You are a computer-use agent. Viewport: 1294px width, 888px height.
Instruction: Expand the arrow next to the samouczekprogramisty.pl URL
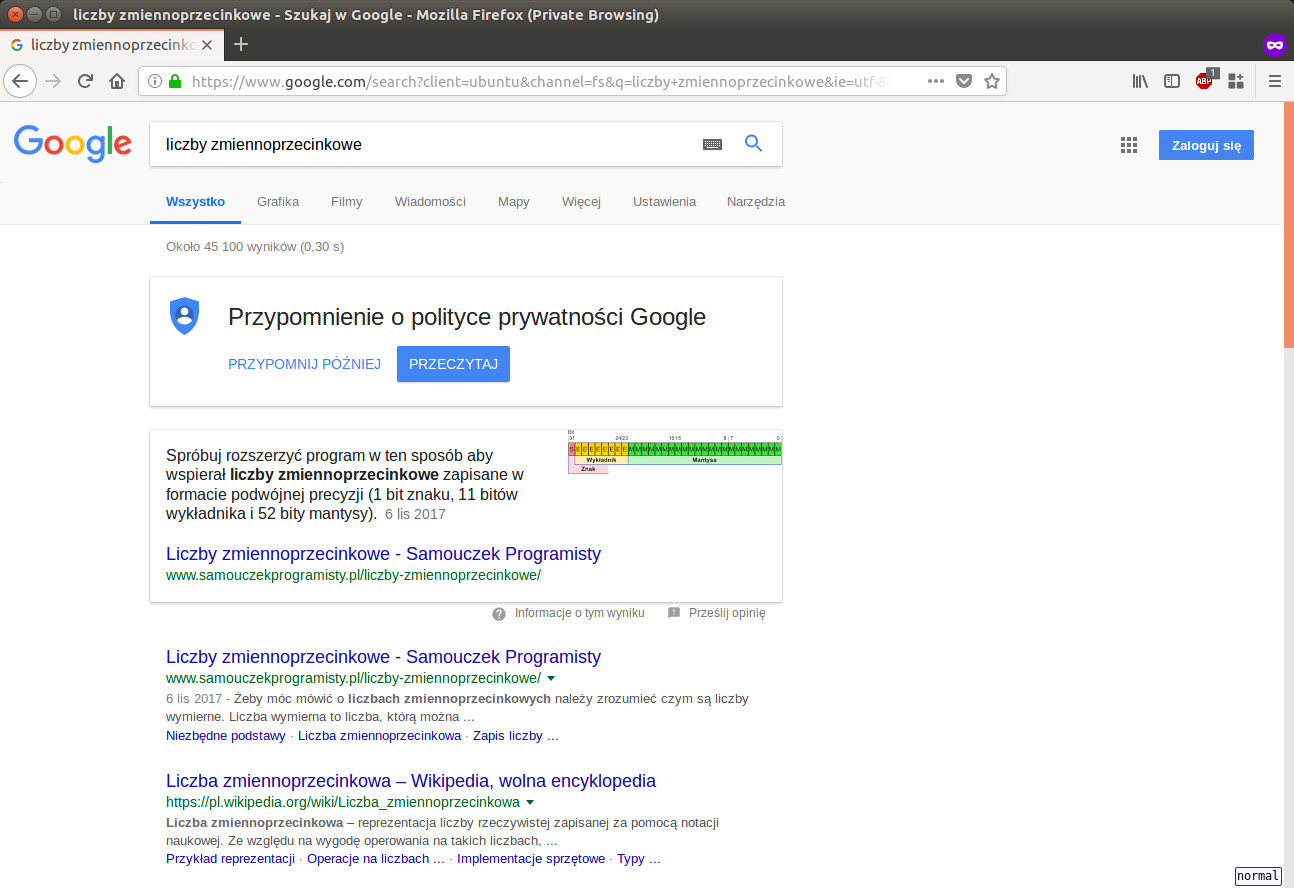point(551,678)
